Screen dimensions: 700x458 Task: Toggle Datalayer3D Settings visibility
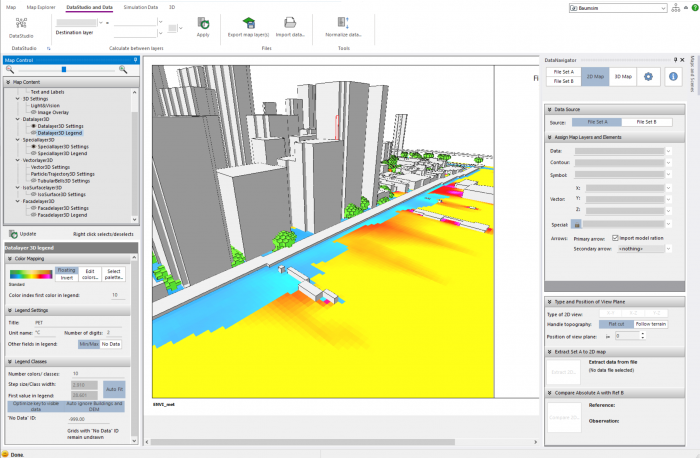click(x=32, y=125)
